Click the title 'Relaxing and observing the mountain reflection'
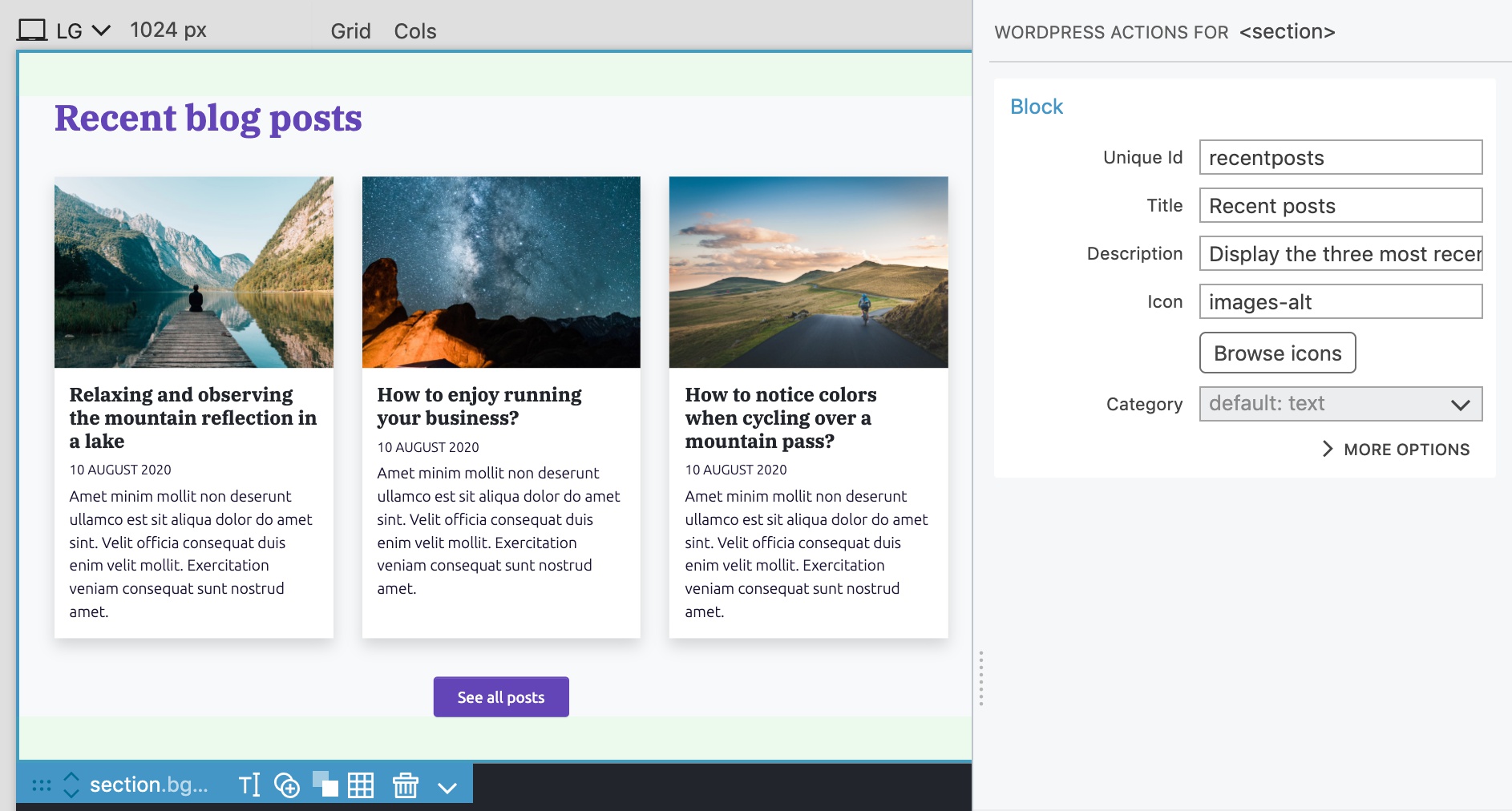 tap(193, 418)
